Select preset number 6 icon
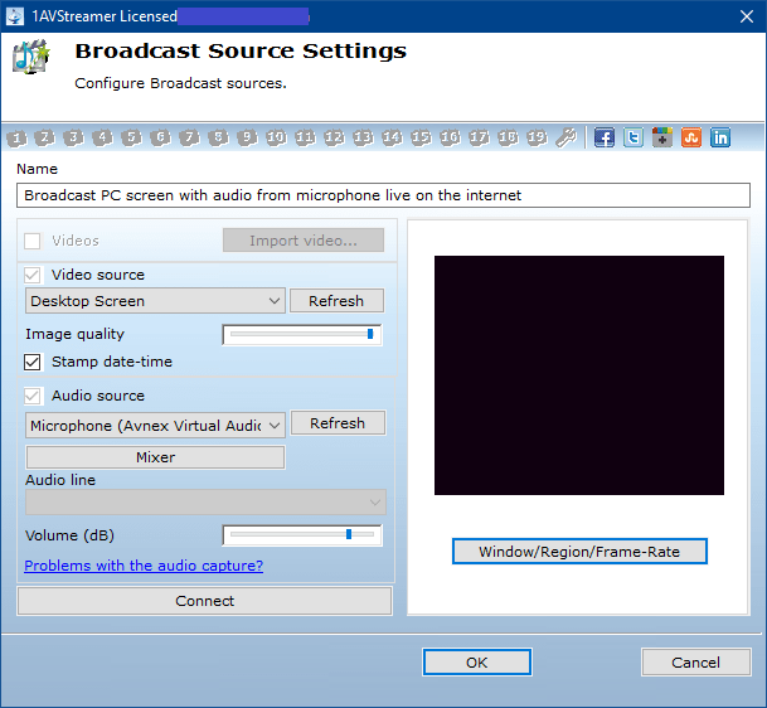 coord(160,138)
